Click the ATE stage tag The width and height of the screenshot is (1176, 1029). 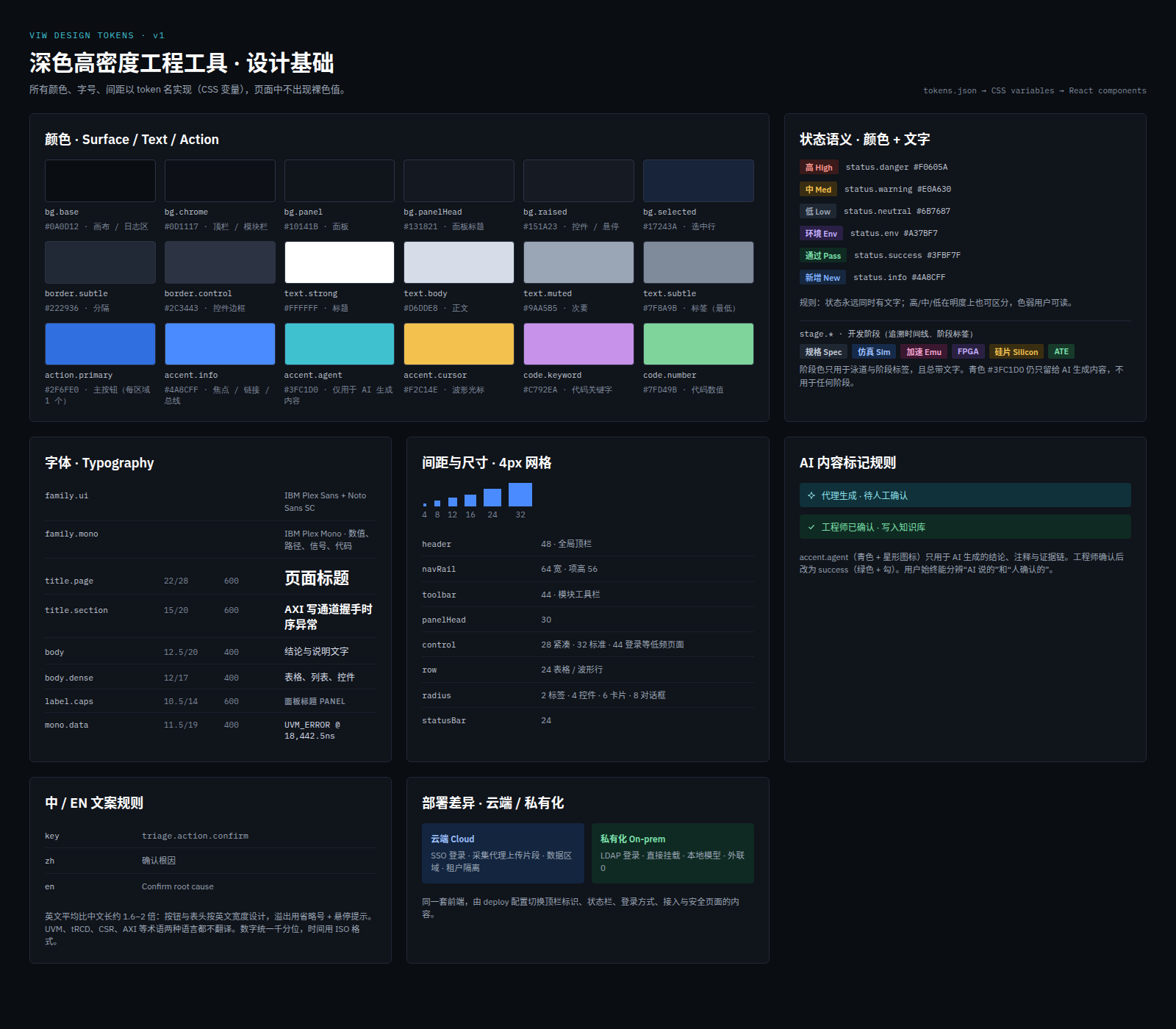click(x=1061, y=352)
